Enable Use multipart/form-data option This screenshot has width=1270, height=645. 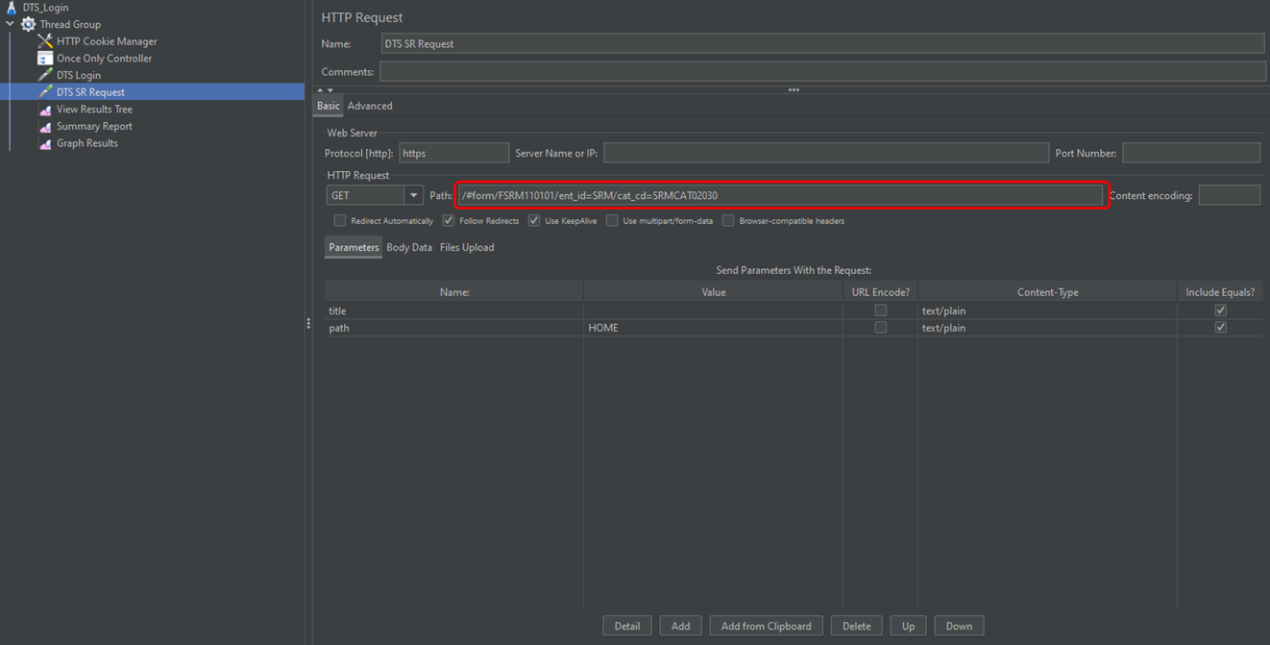612,221
